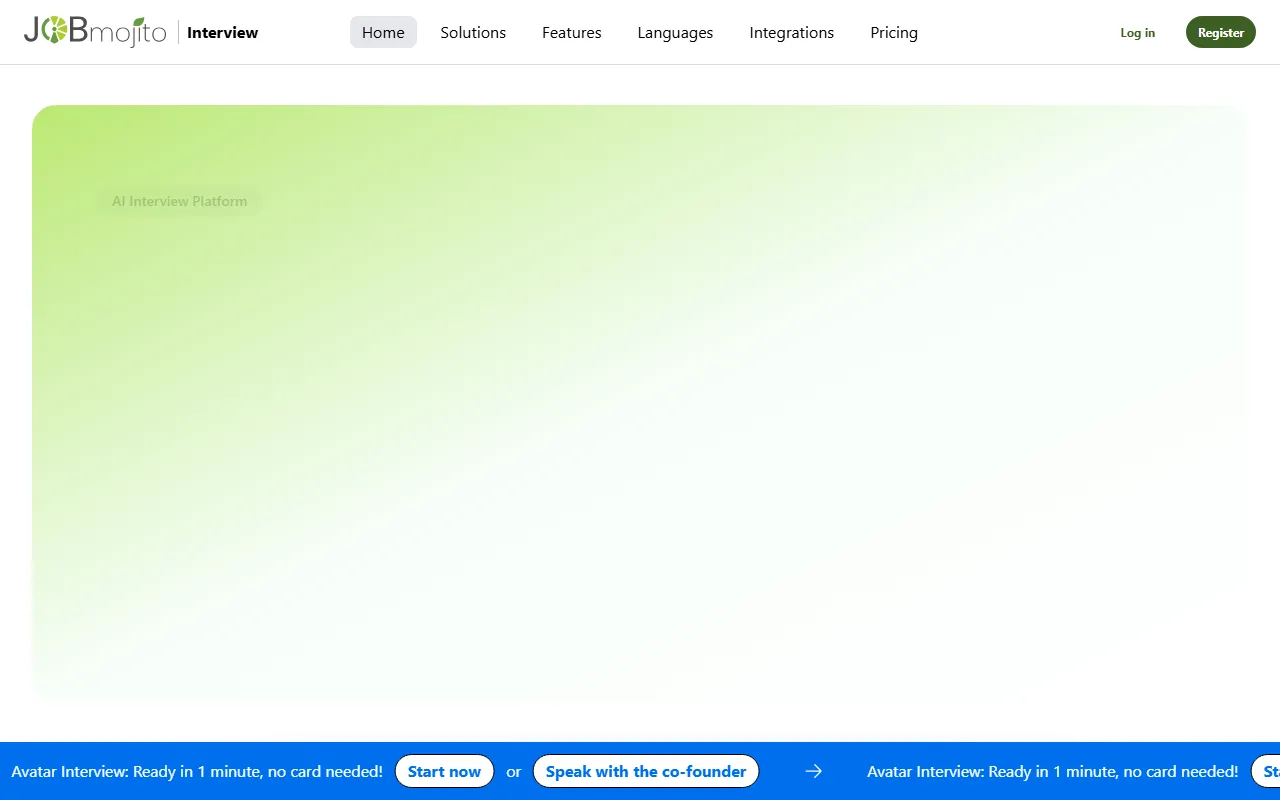The width and height of the screenshot is (1280, 800).
Task: Click the right arrow icon in blue banner
Action: (x=814, y=771)
